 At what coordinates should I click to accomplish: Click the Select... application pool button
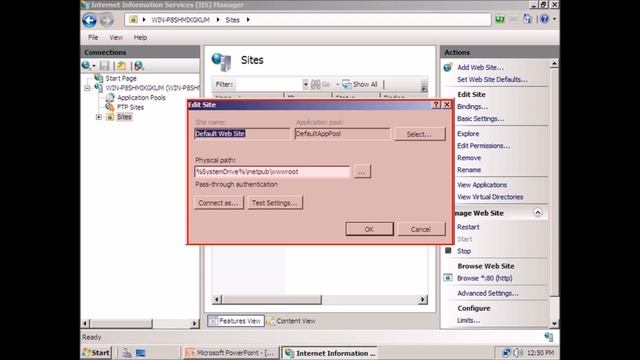coord(419,134)
